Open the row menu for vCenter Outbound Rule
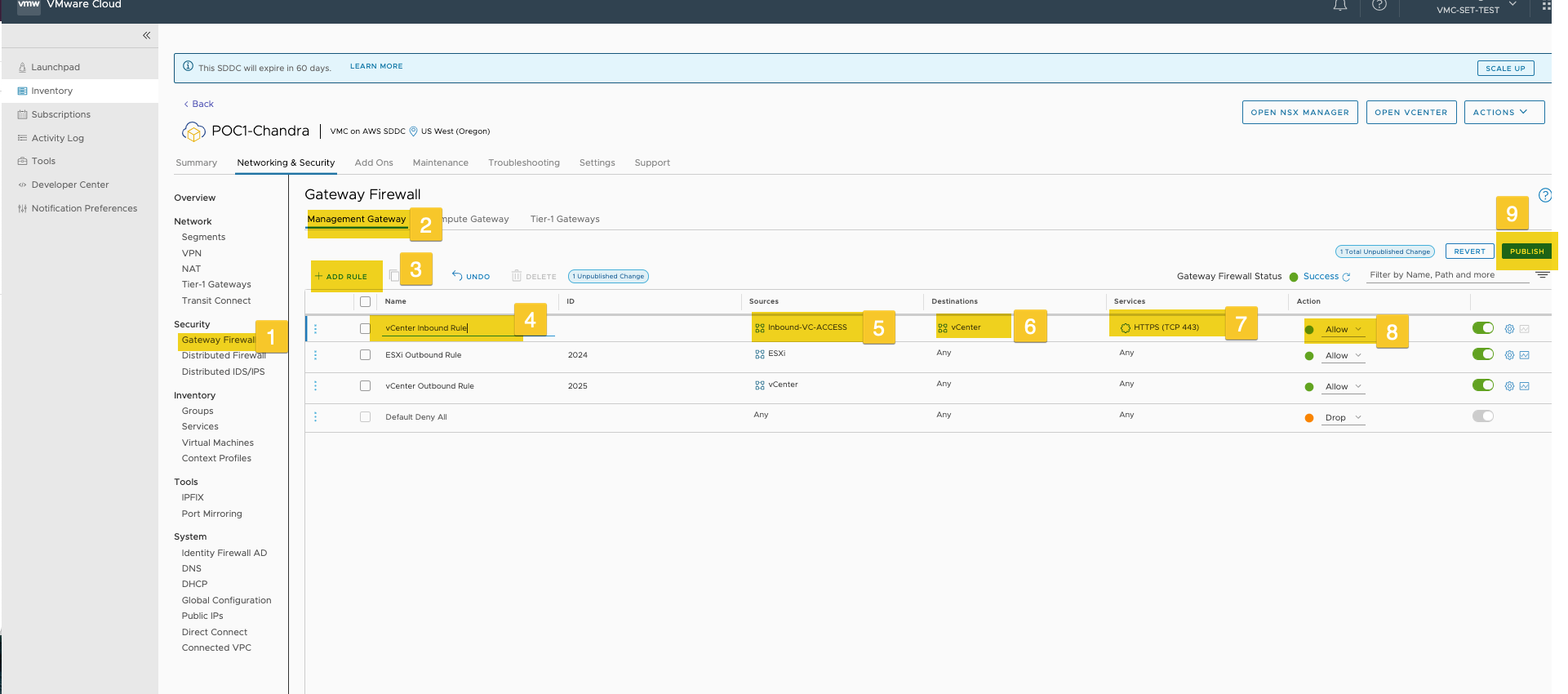1568x694 pixels. click(316, 386)
